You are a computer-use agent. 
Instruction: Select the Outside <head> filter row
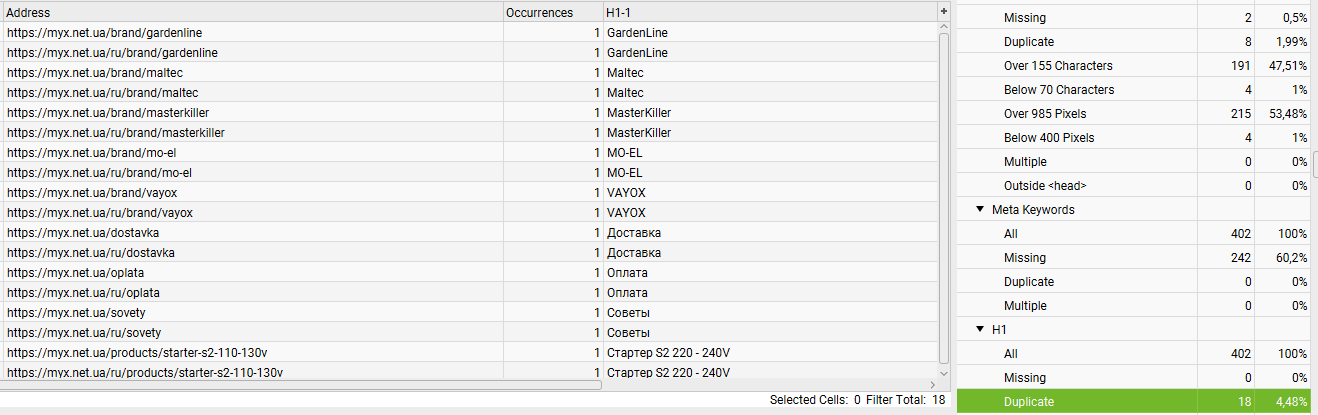(1137, 186)
